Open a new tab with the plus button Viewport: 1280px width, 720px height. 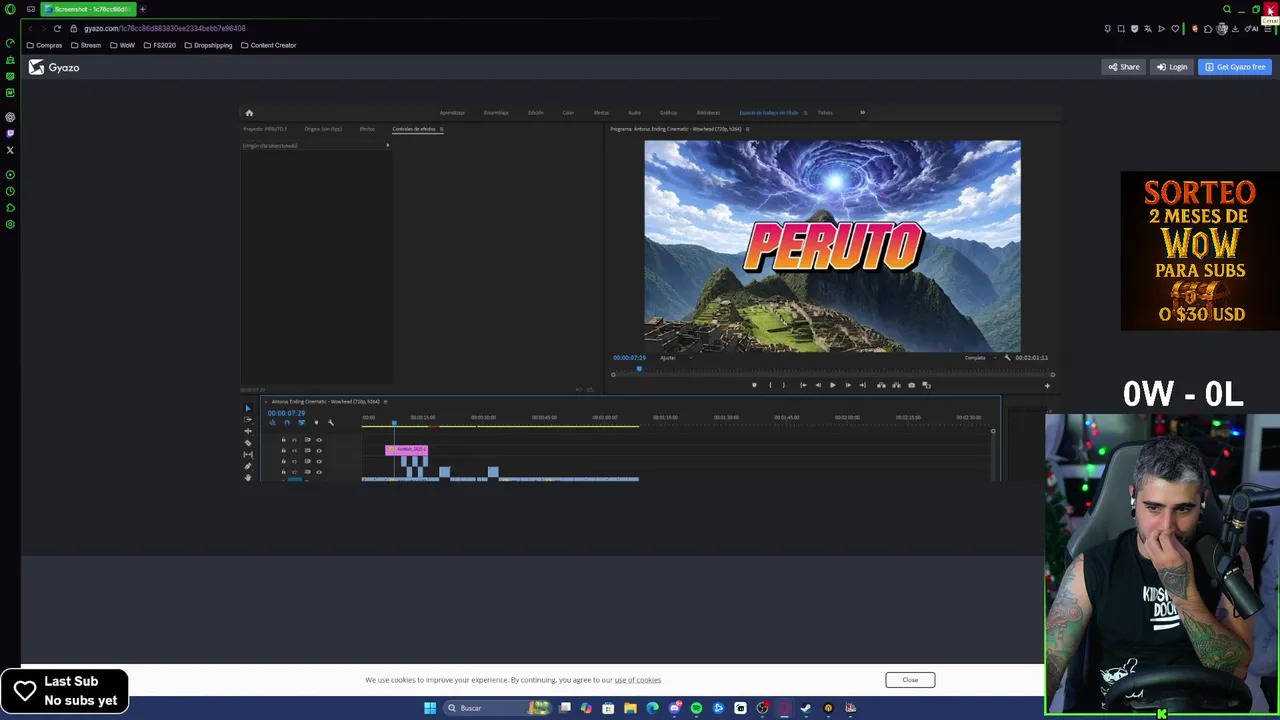click(x=143, y=9)
